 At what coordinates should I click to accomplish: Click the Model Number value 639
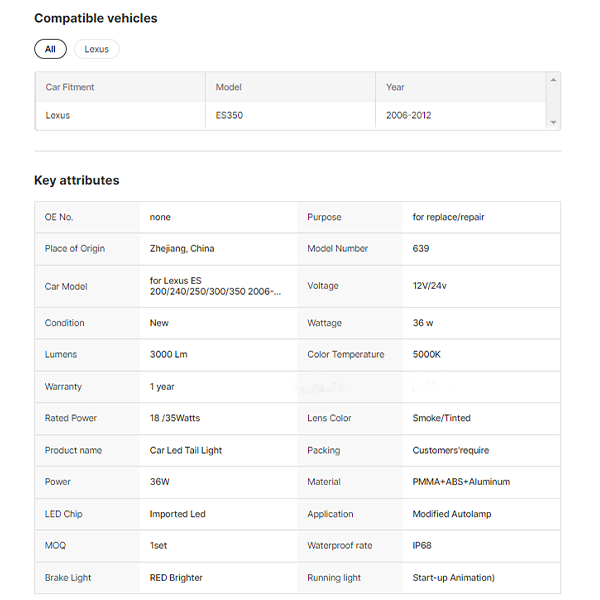click(x=421, y=248)
